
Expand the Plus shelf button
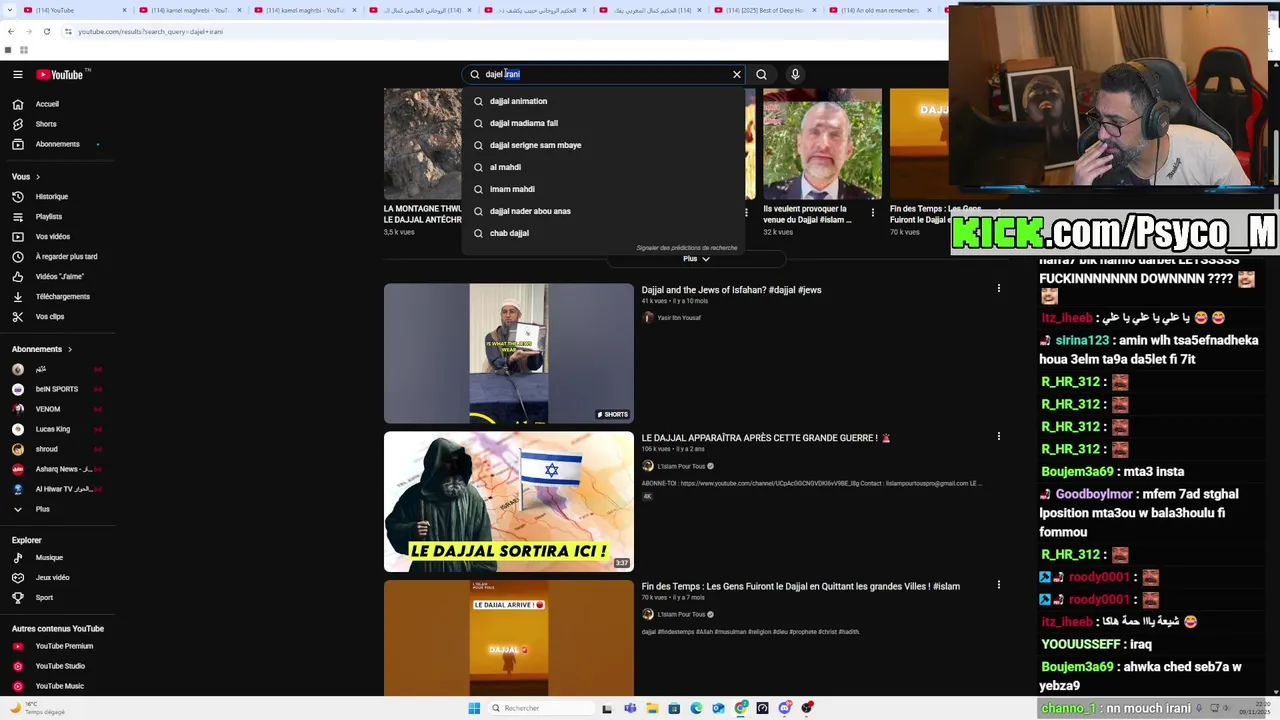pos(696,258)
